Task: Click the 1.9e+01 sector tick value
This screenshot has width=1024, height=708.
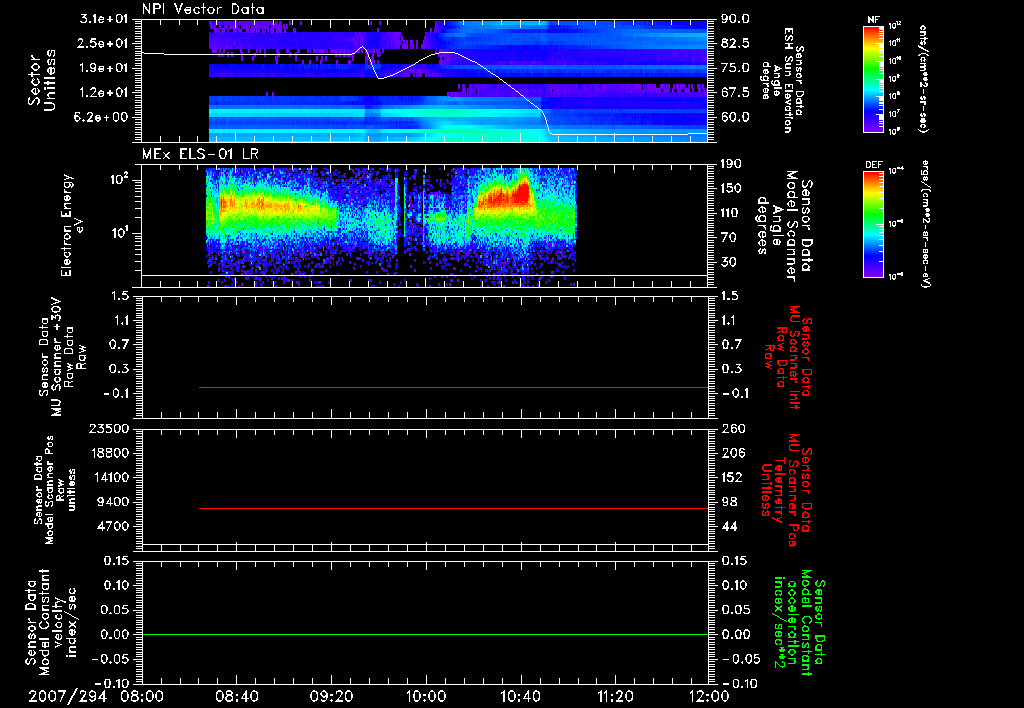Action: pyautogui.click(x=104, y=68)
